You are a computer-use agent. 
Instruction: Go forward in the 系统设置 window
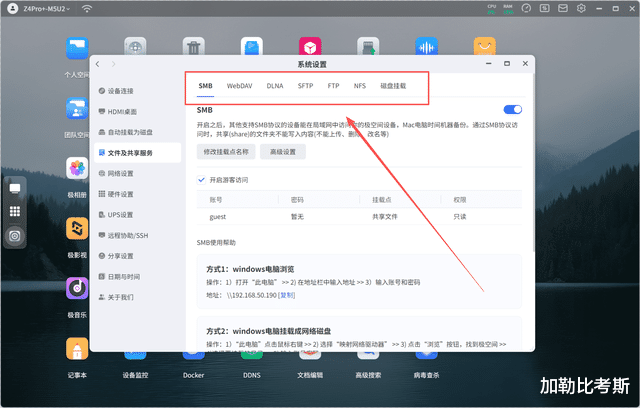click(x=113, y=64)
